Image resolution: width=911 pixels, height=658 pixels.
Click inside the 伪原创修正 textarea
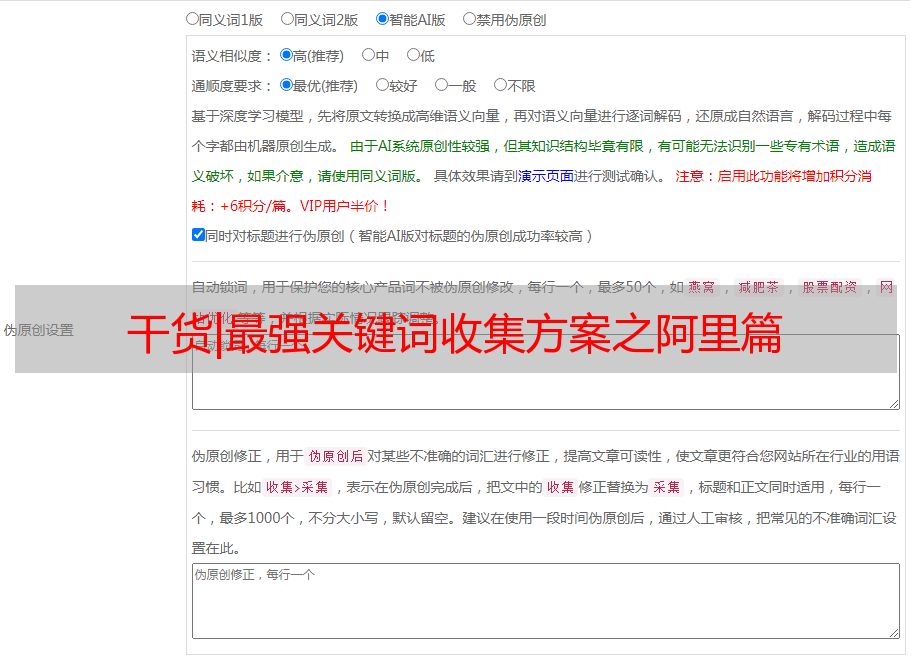(x=546, y=601)
